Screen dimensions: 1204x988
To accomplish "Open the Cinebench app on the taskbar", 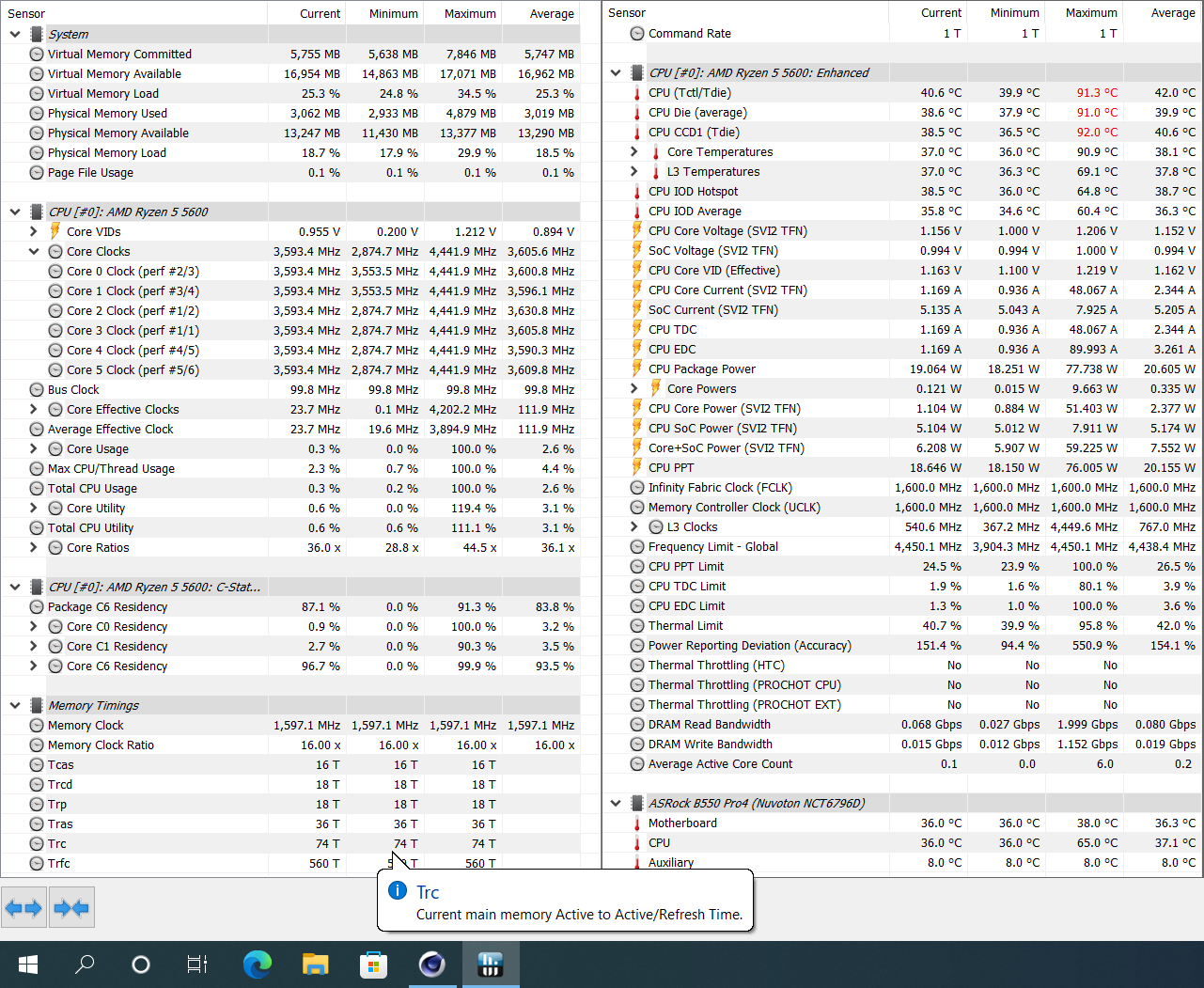I will (x=432, y=964).
